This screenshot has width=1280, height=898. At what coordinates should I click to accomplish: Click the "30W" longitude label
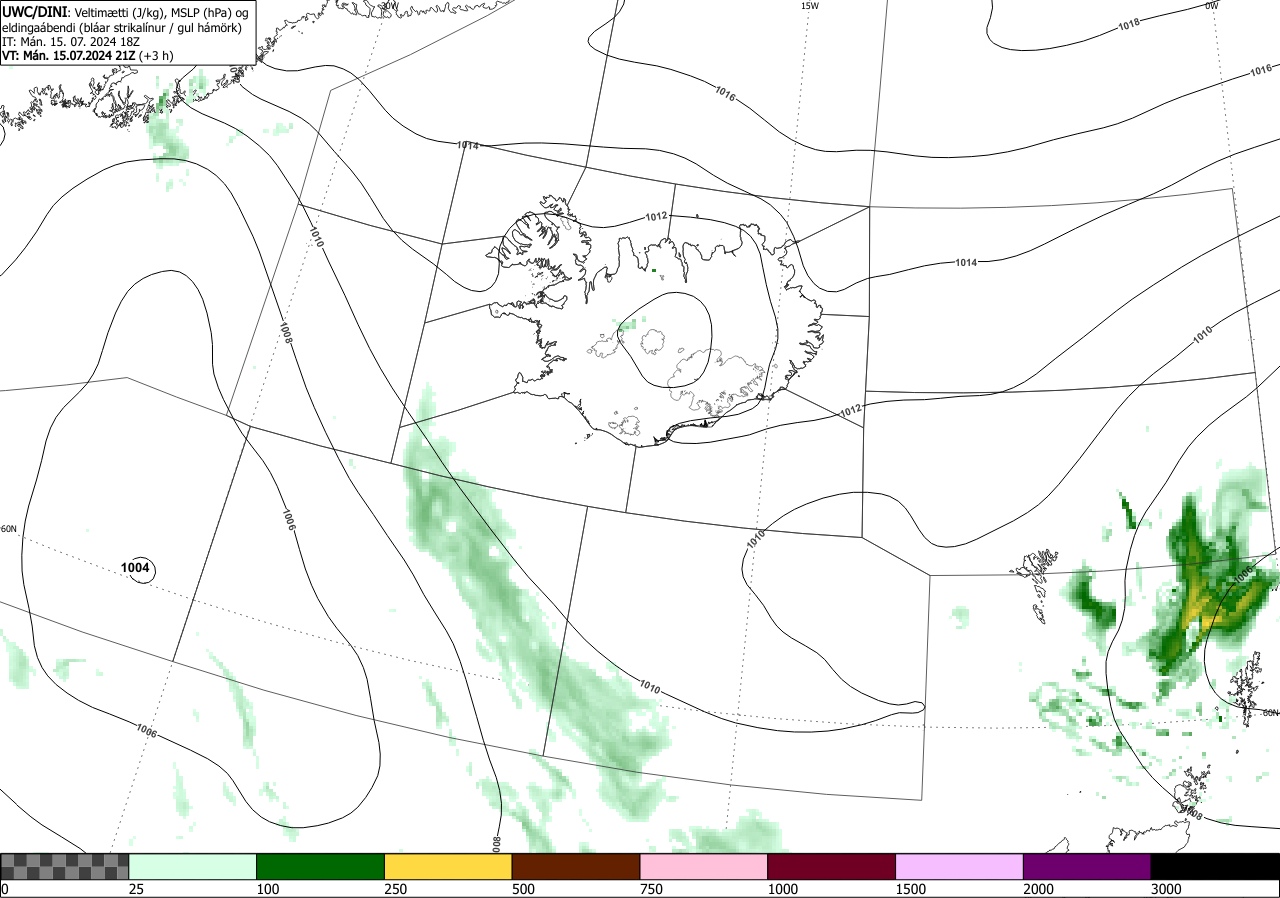point(389,5)
